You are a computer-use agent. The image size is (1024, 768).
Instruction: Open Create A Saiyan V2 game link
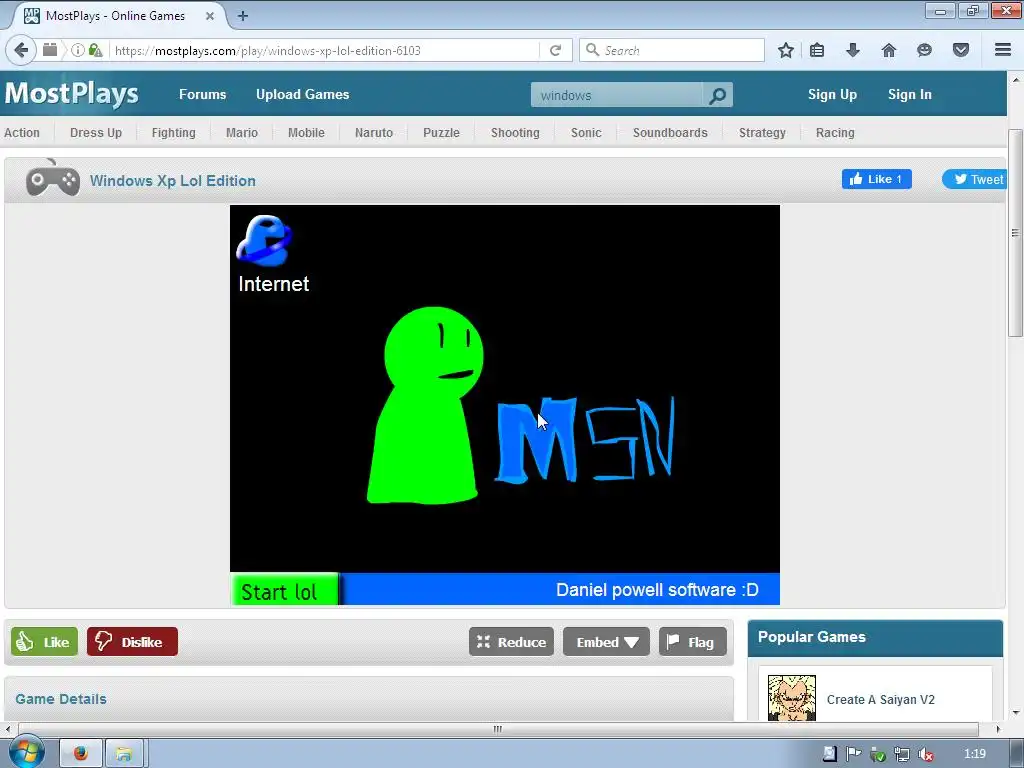pos(880,699)
